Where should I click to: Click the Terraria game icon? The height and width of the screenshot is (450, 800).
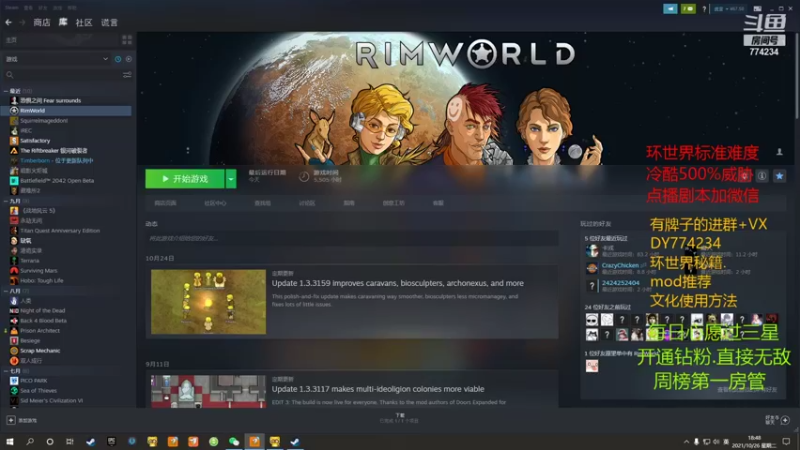click(x=14, y=261)
